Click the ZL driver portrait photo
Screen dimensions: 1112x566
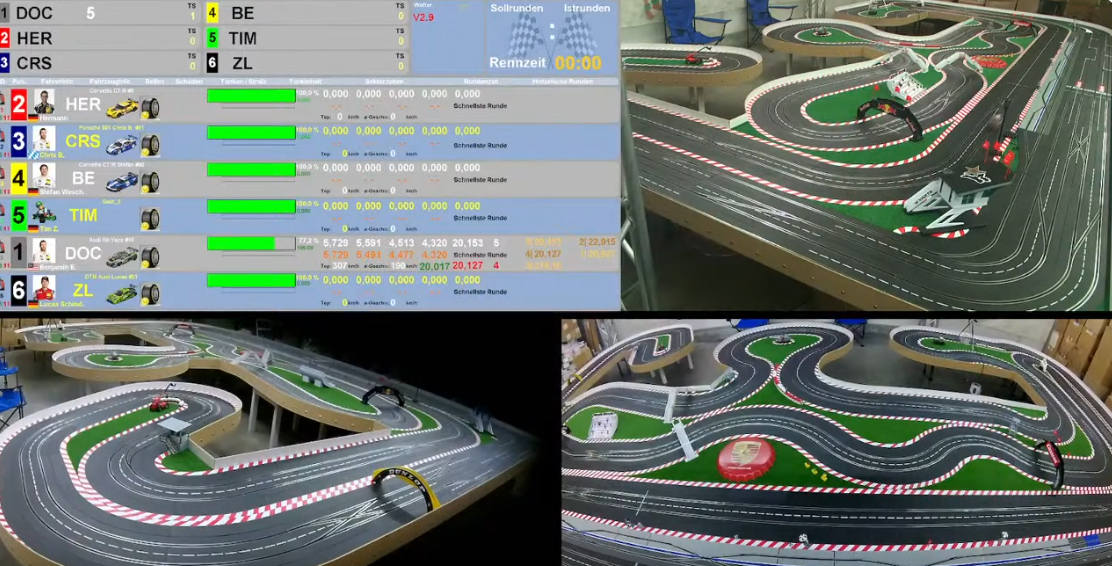click(43, 290)
